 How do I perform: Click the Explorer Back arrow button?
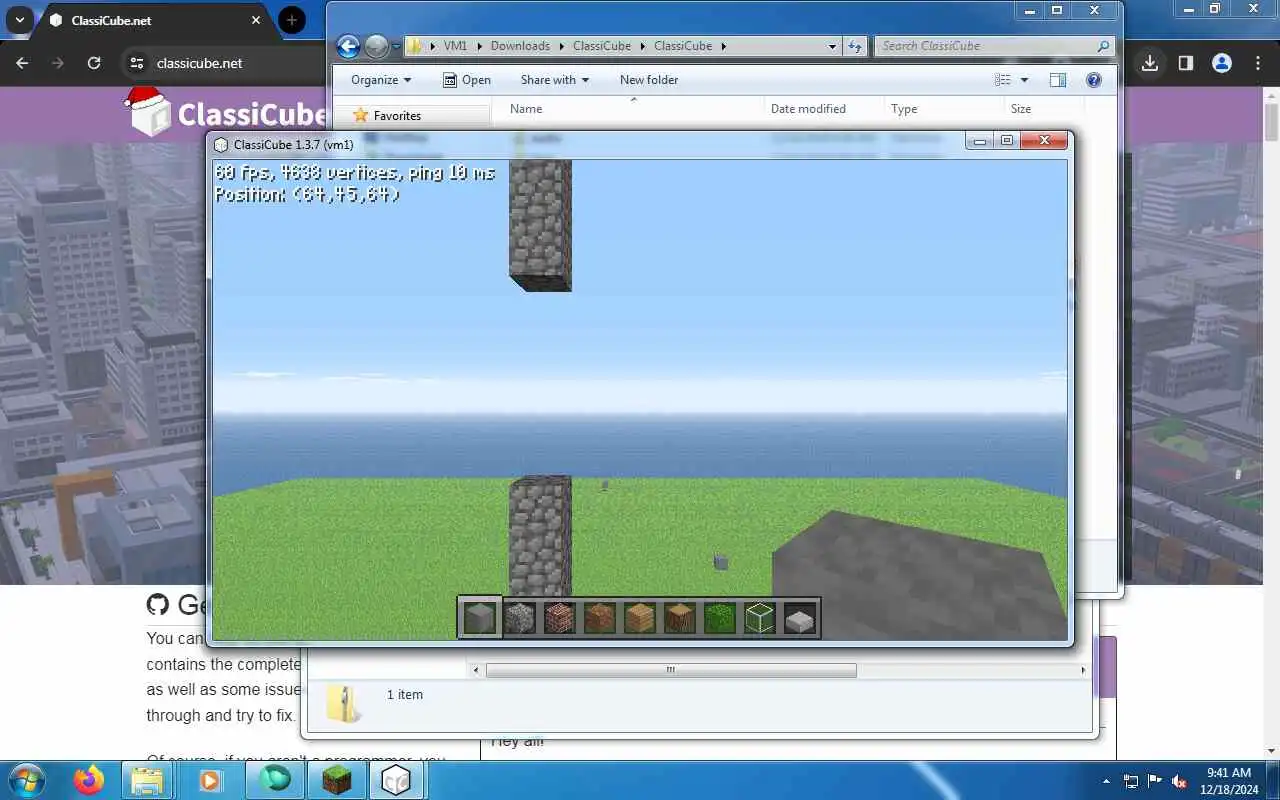348,46
